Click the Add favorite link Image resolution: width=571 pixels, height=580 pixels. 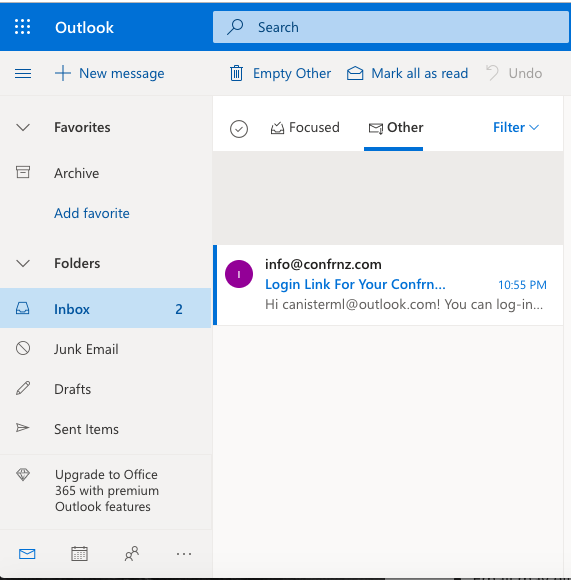click(92, 213)
